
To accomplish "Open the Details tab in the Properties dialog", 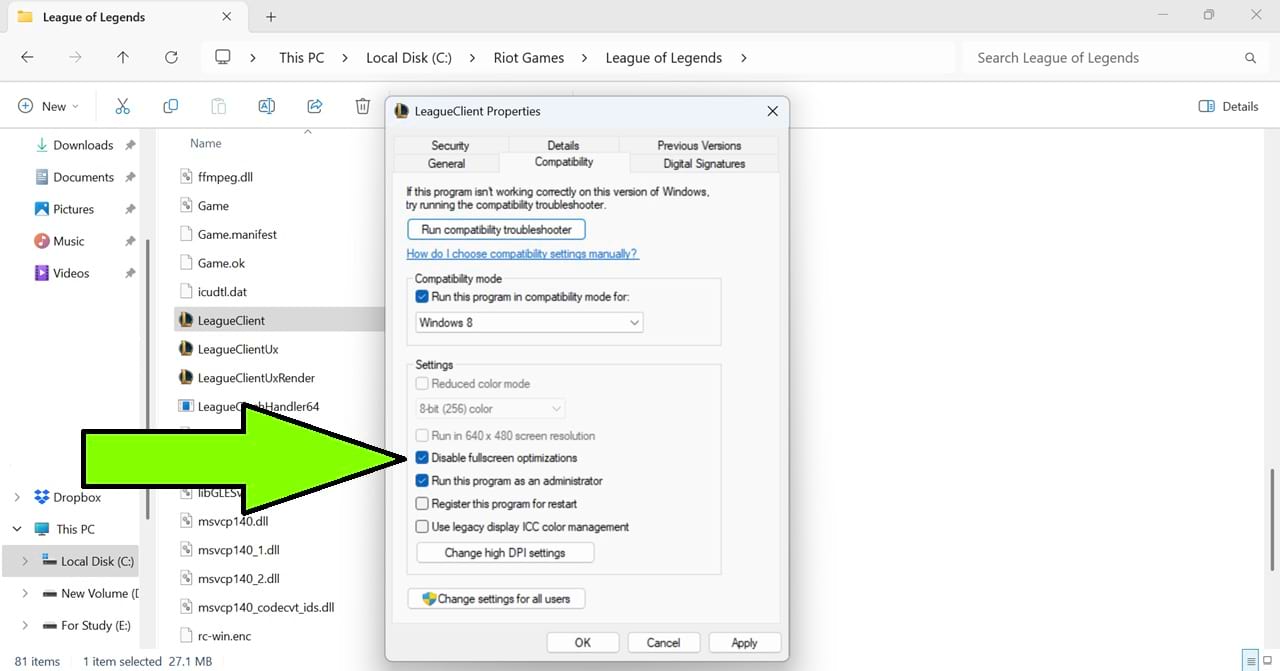I will pos(563,145).
